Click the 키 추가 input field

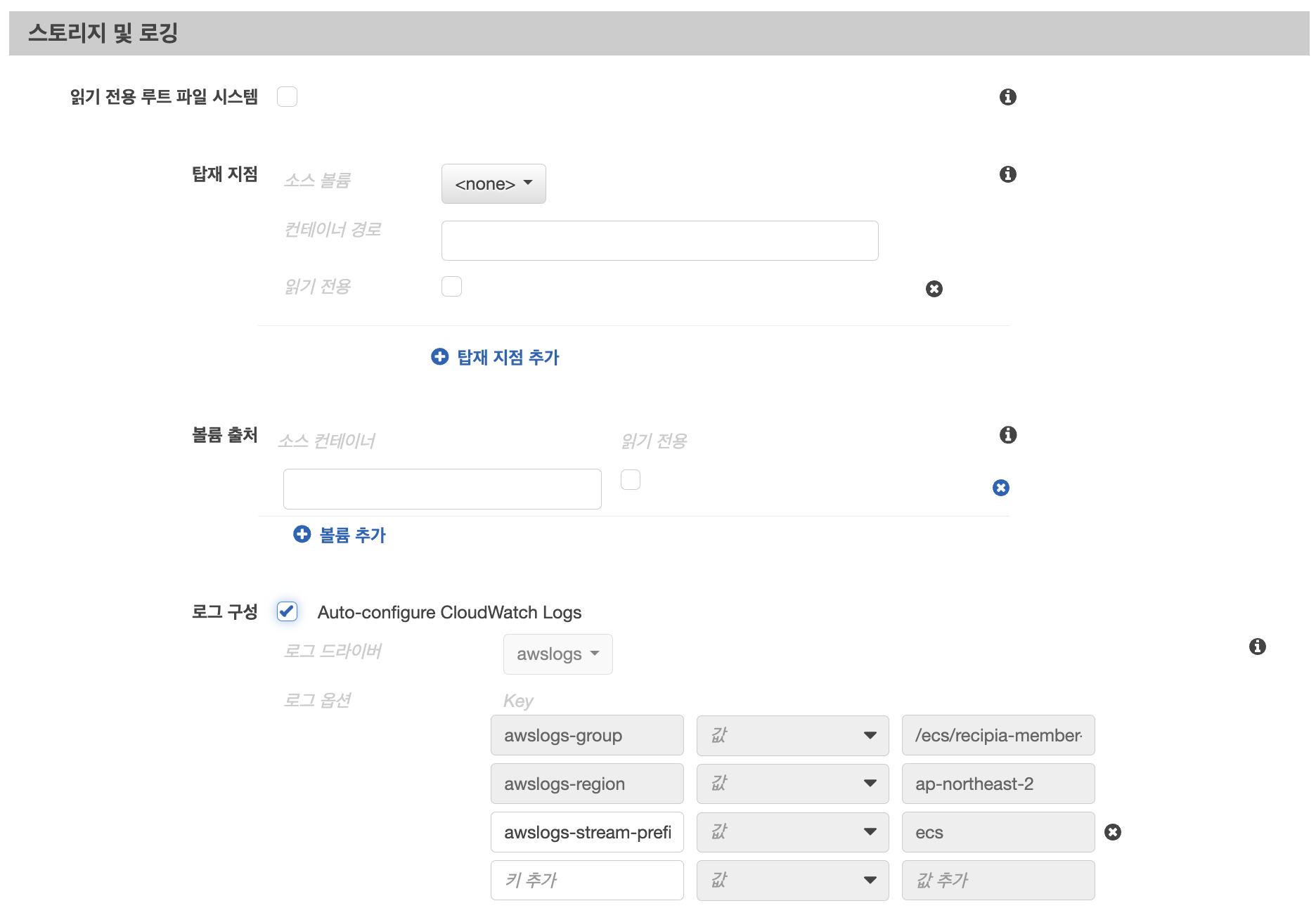pyautogui.click(x=586, y=880)
